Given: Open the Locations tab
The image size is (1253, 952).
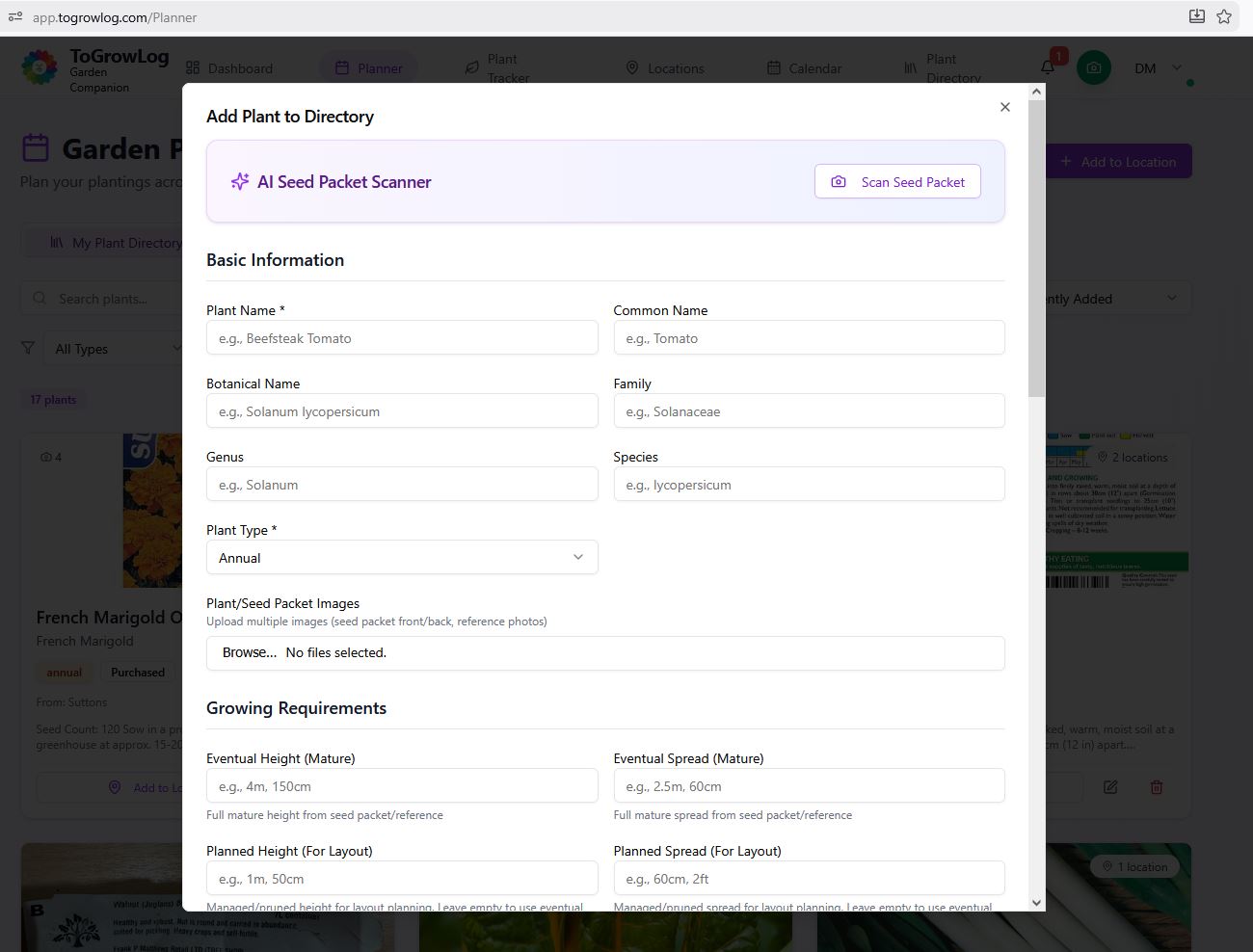Looking at the screenshot, I should coord(665,68).
